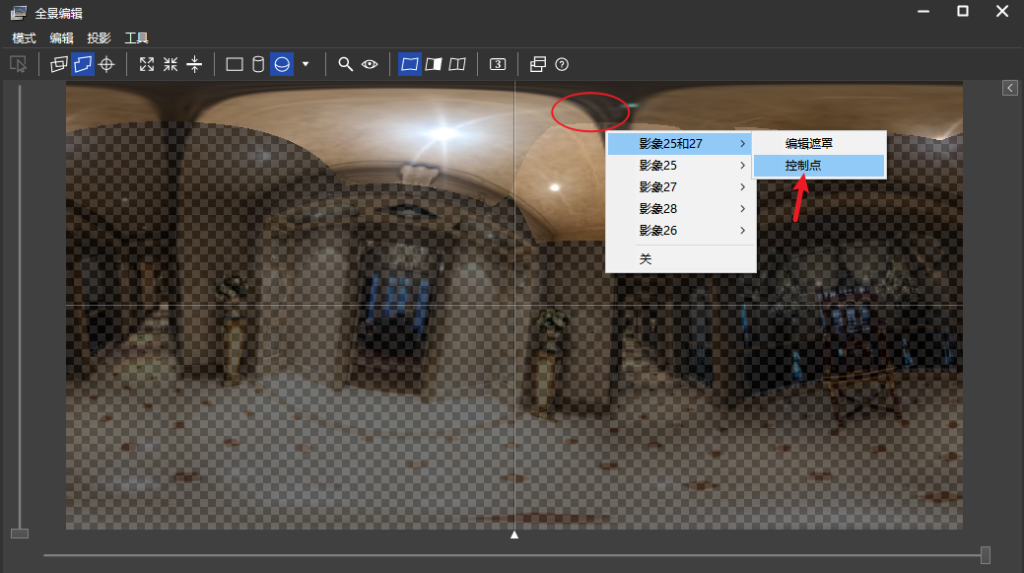Expand the 影象25和27 submenu entry
The height and width of the screenshot is (573, 1024).
pyautogui.click(x=680, y=143)
